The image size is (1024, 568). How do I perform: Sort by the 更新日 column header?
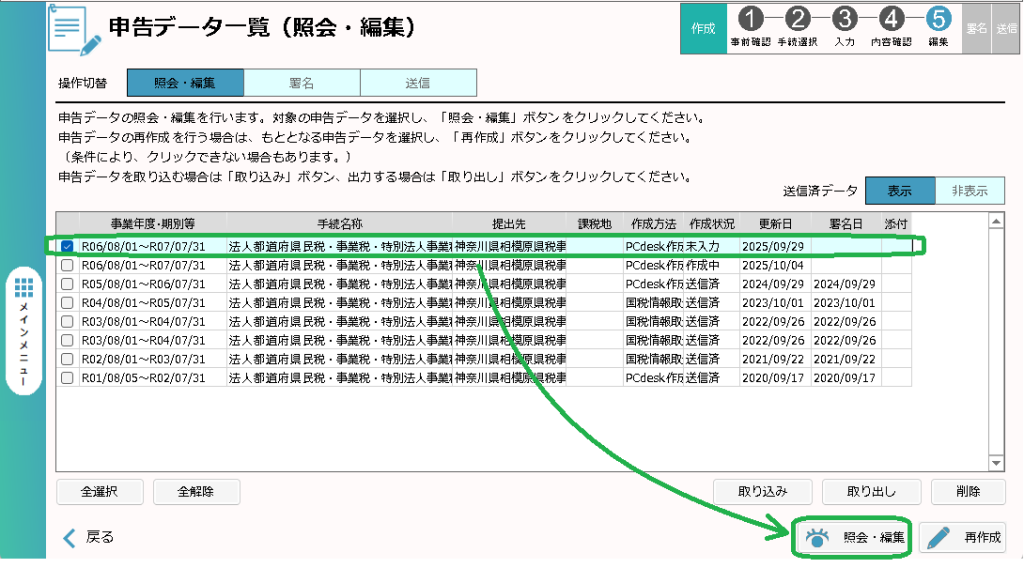(x=775, y=222)
